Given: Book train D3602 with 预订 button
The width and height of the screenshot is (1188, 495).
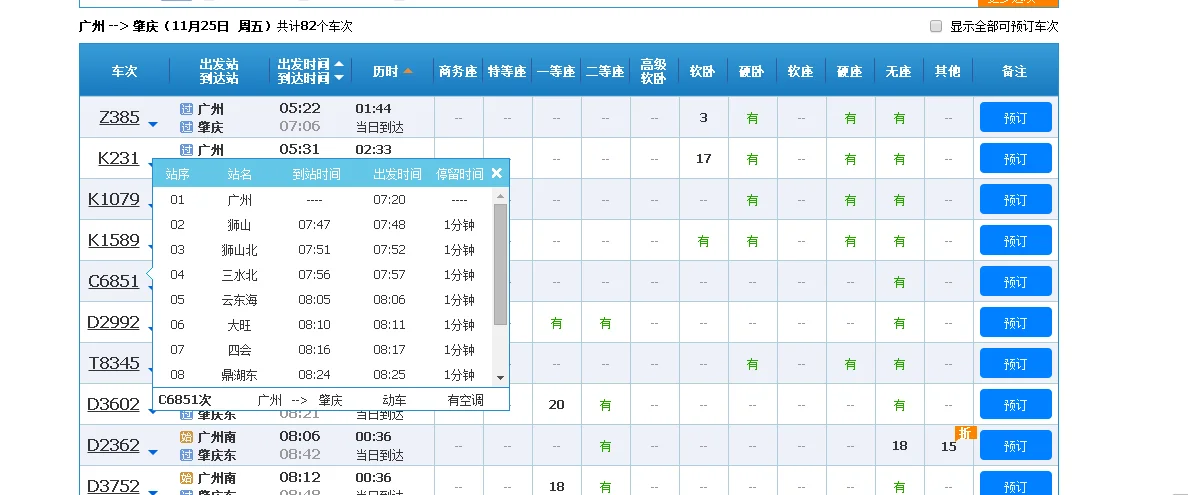Looking at the screenshot, I should pyautogui.click(x=1015, y=404).
